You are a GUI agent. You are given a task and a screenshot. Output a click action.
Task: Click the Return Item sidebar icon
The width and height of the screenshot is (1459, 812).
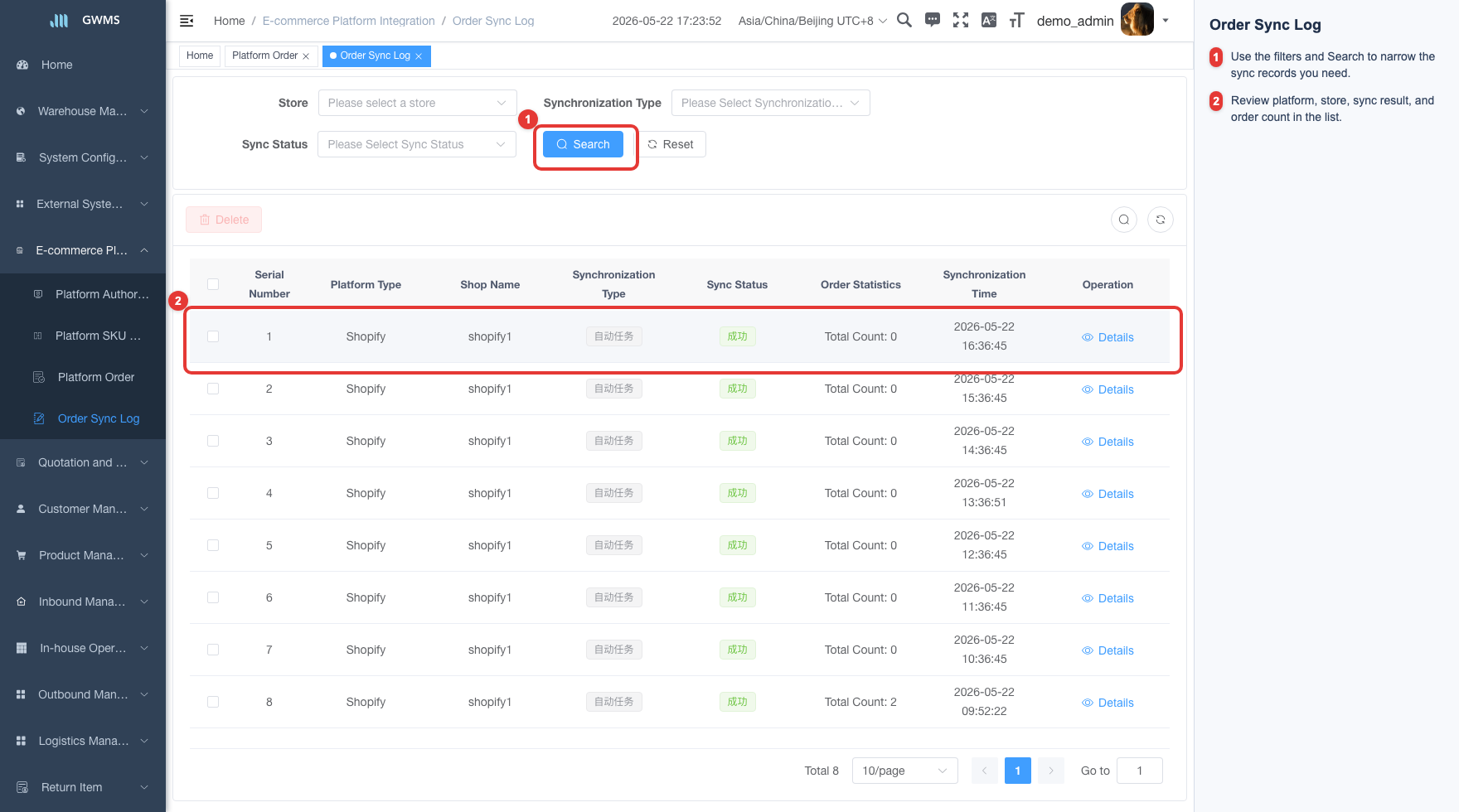22,787
